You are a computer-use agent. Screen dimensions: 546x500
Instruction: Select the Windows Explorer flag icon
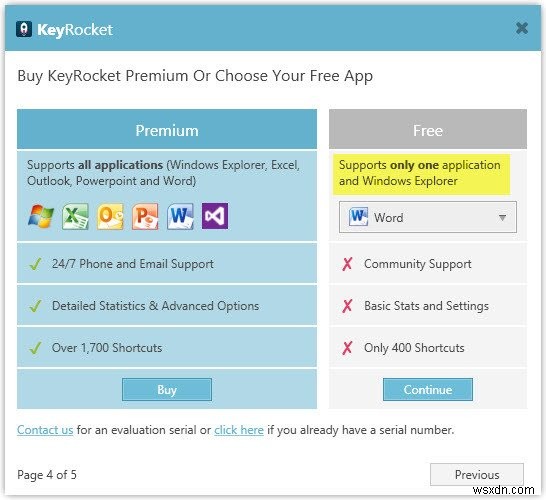point(41,216)
